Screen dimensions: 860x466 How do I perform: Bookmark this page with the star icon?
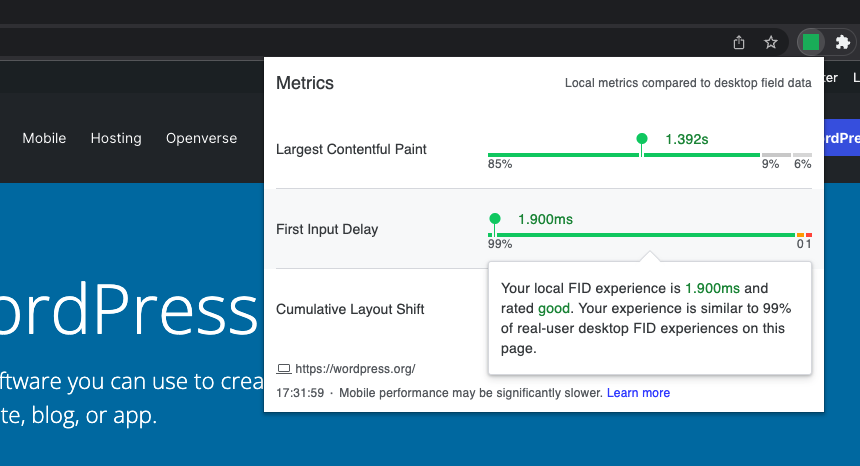pyautogui.click(x=771, y=42)
